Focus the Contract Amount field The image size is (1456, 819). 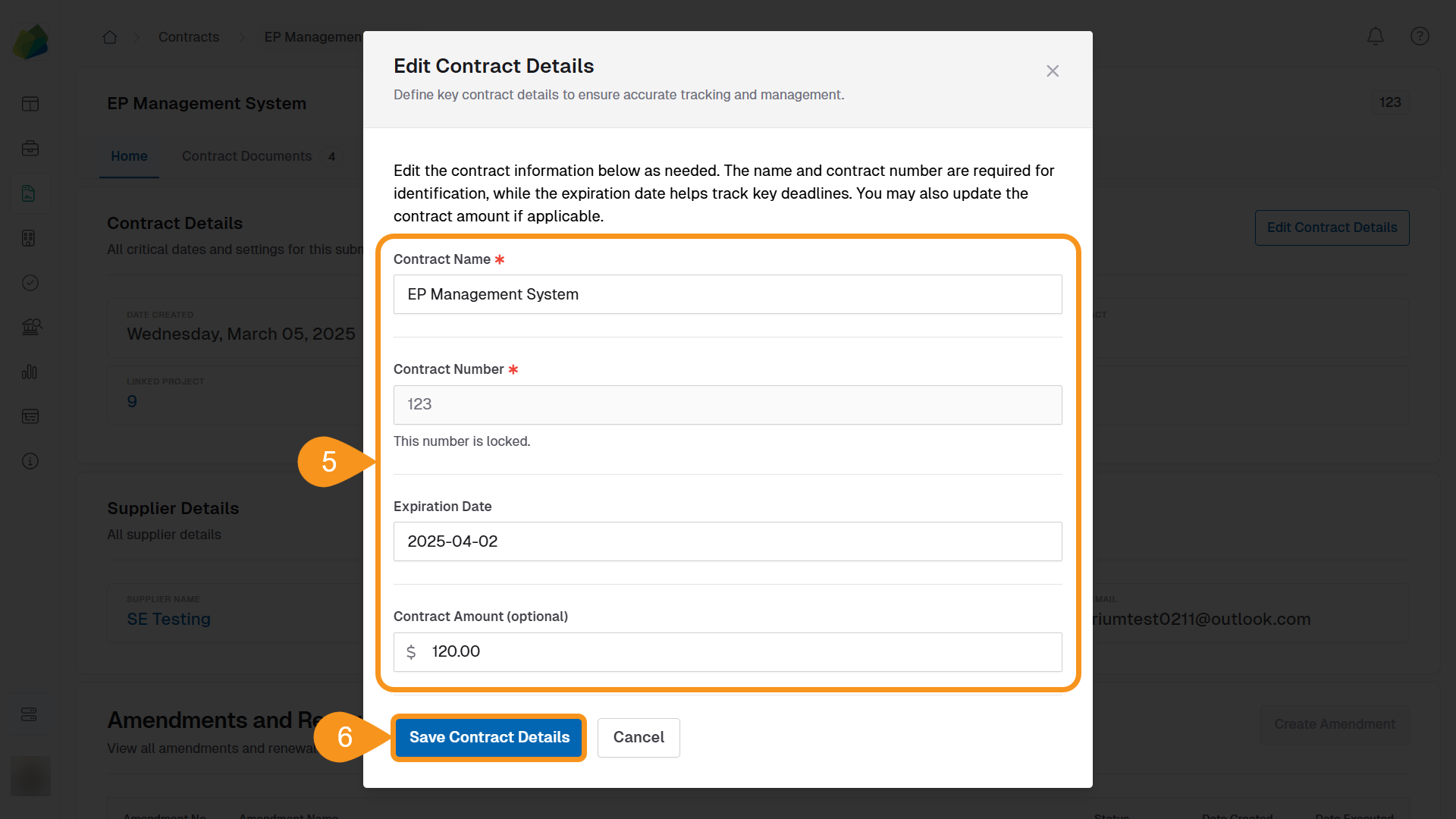[x=739, y=652]
